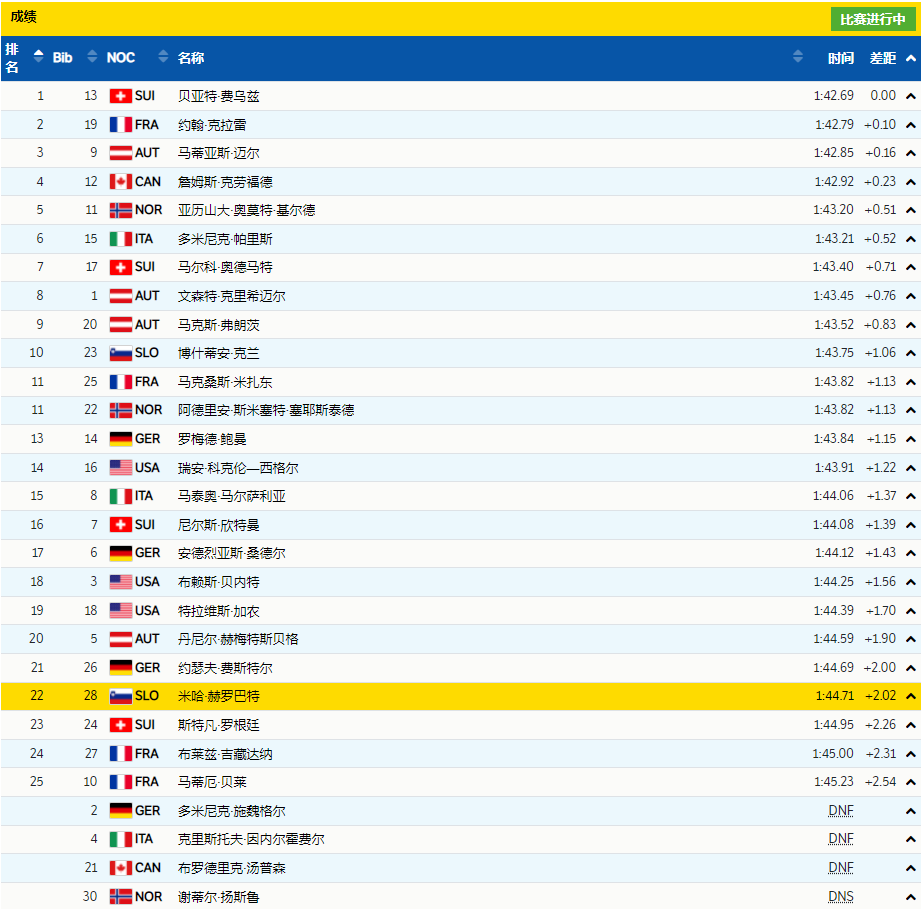922x909 pixels.
Task: Click the 时间 column header
Action: coord(840,58)
